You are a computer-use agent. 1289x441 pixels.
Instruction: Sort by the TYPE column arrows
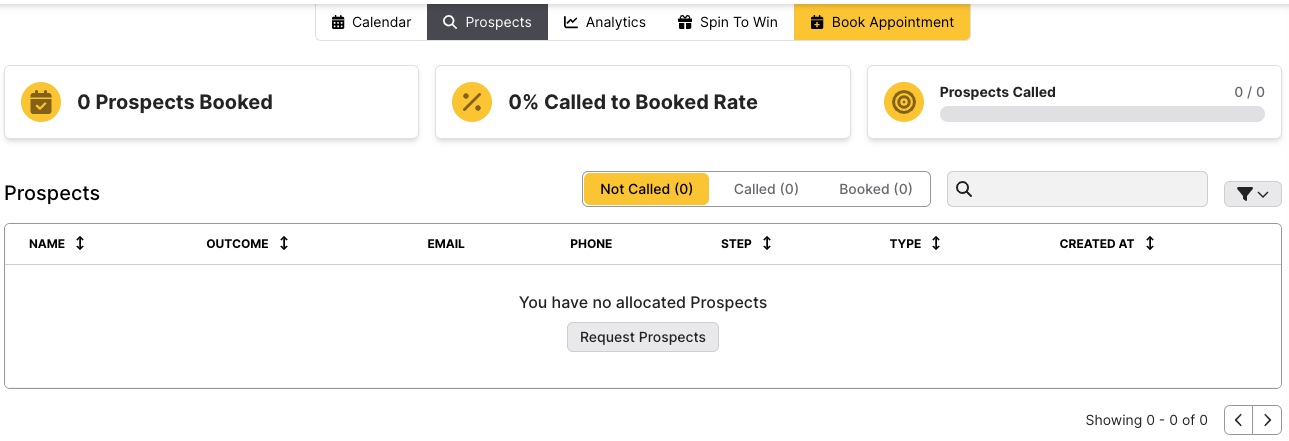pos(936,243)
